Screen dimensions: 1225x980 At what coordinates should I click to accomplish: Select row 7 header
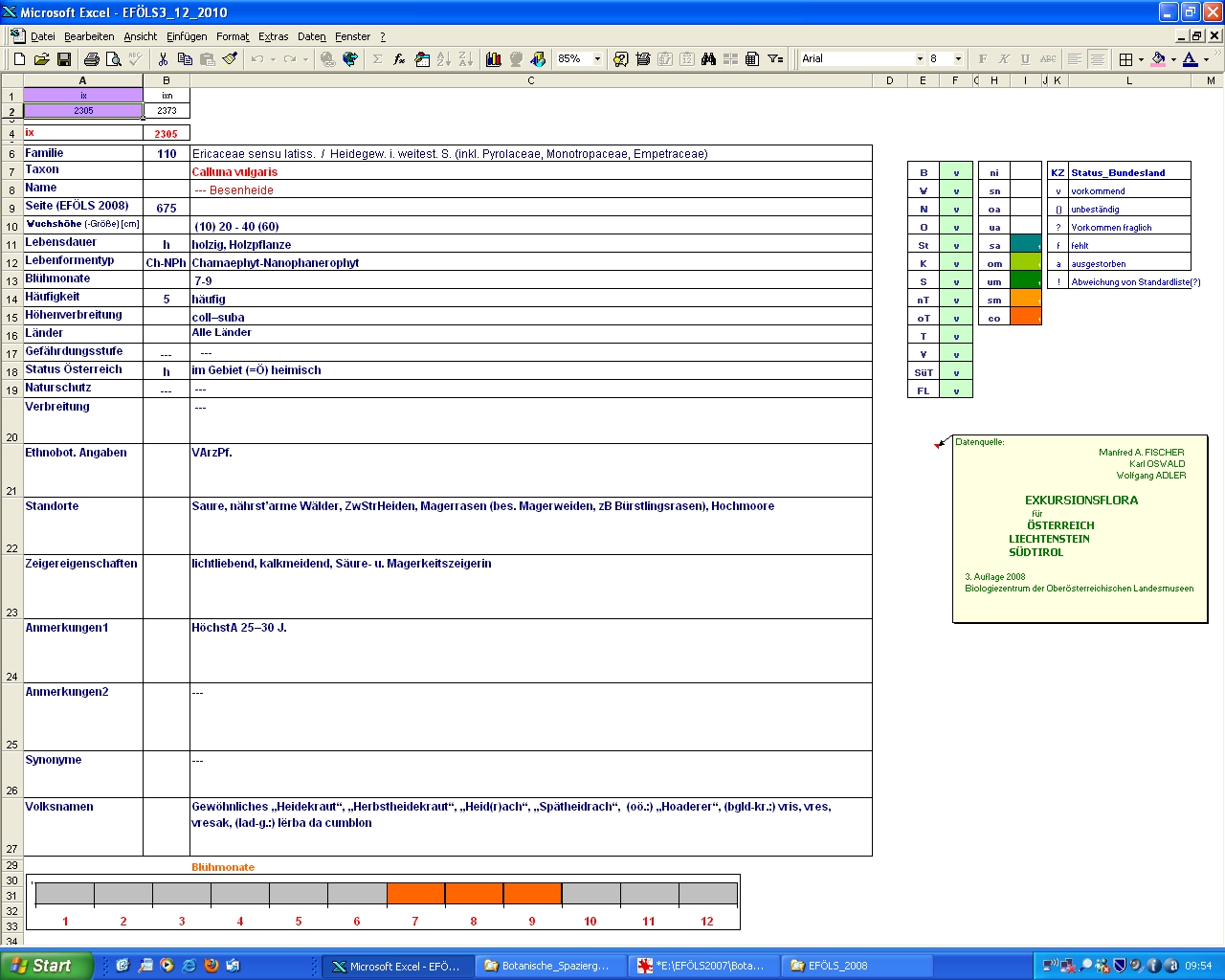(11, 172)
